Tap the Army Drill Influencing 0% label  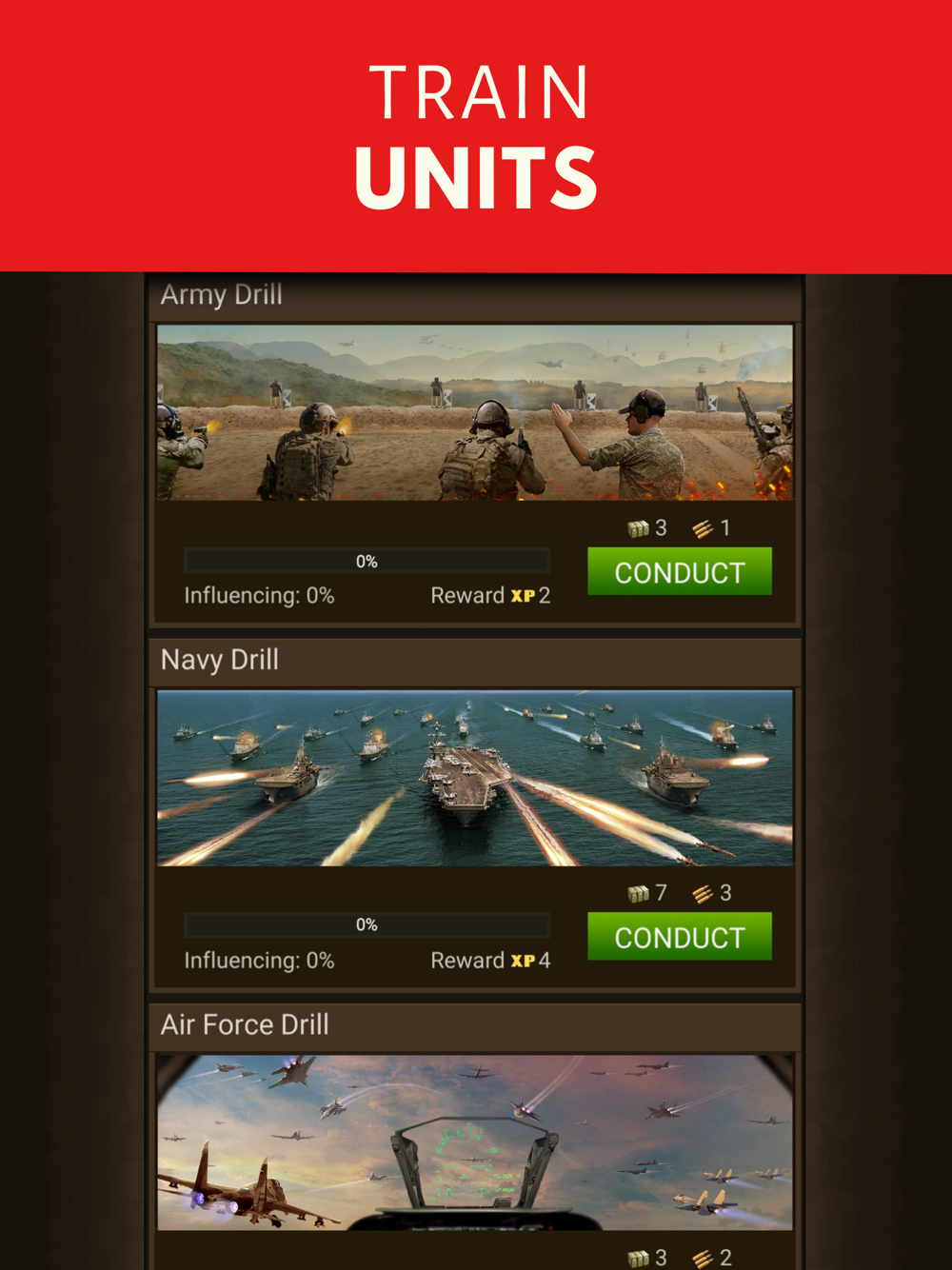pyautogui.click(x=259, y=596)
